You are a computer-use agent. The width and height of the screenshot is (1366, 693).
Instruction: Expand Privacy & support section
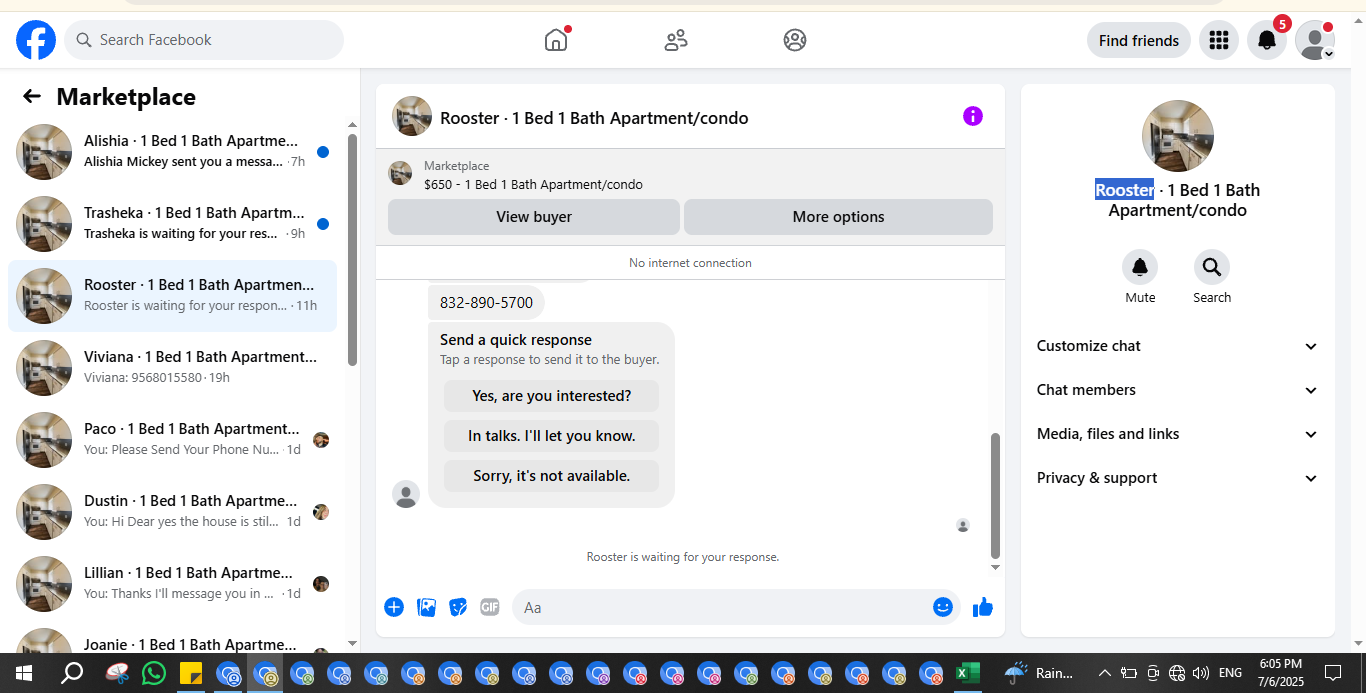(x=1177, y=478)
